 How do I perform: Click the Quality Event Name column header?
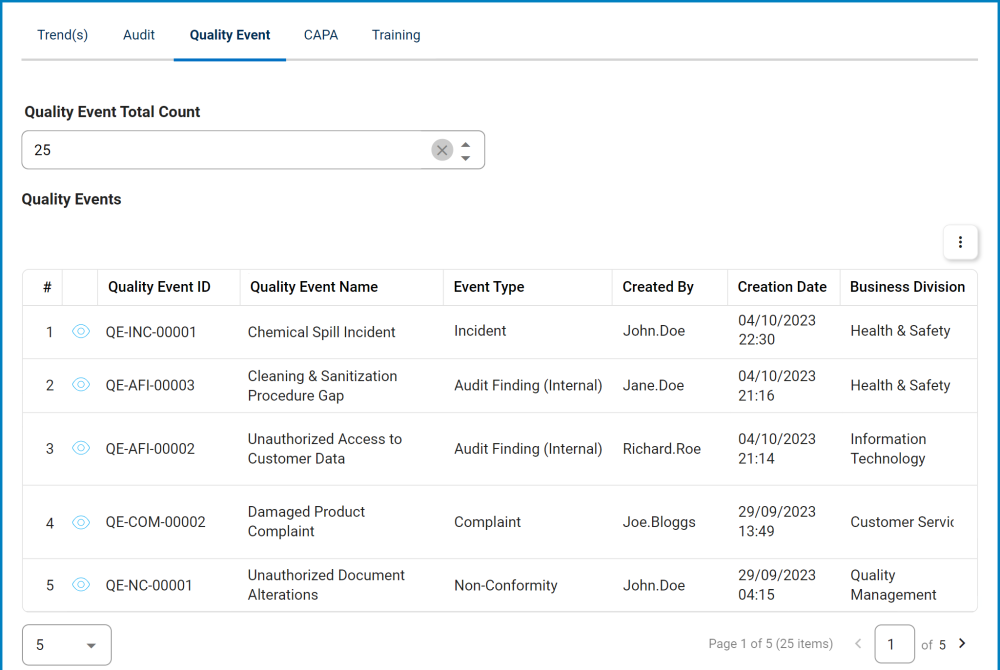click(x=313, y=287)
